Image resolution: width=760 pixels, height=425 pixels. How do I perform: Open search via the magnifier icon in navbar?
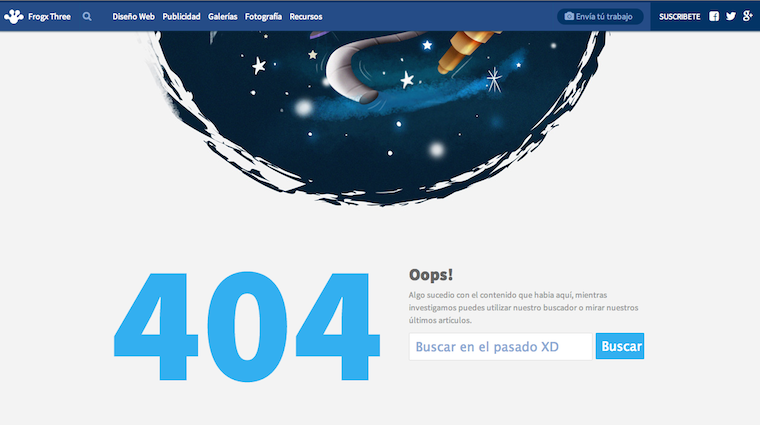(87, 16)
